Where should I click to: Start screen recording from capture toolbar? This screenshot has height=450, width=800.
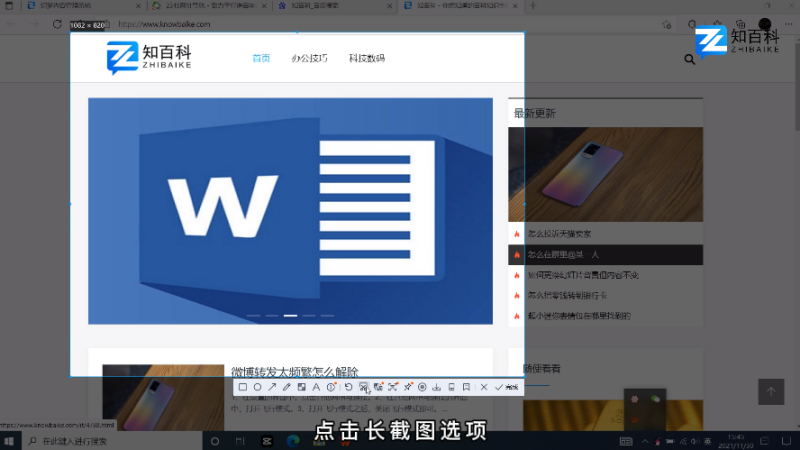pyautogui.click(x=422, y=387)
